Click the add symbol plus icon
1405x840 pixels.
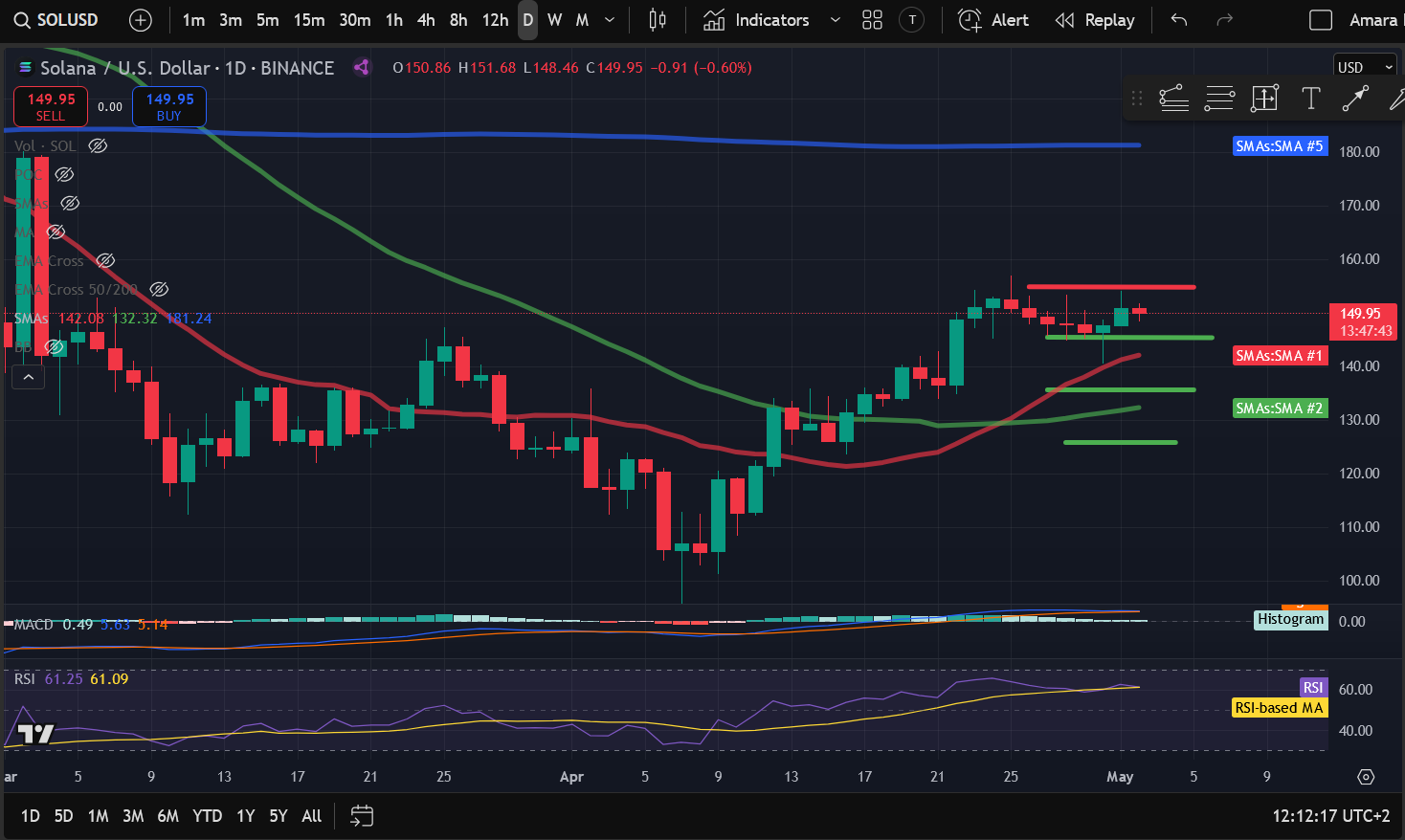(x=141, y=20)
